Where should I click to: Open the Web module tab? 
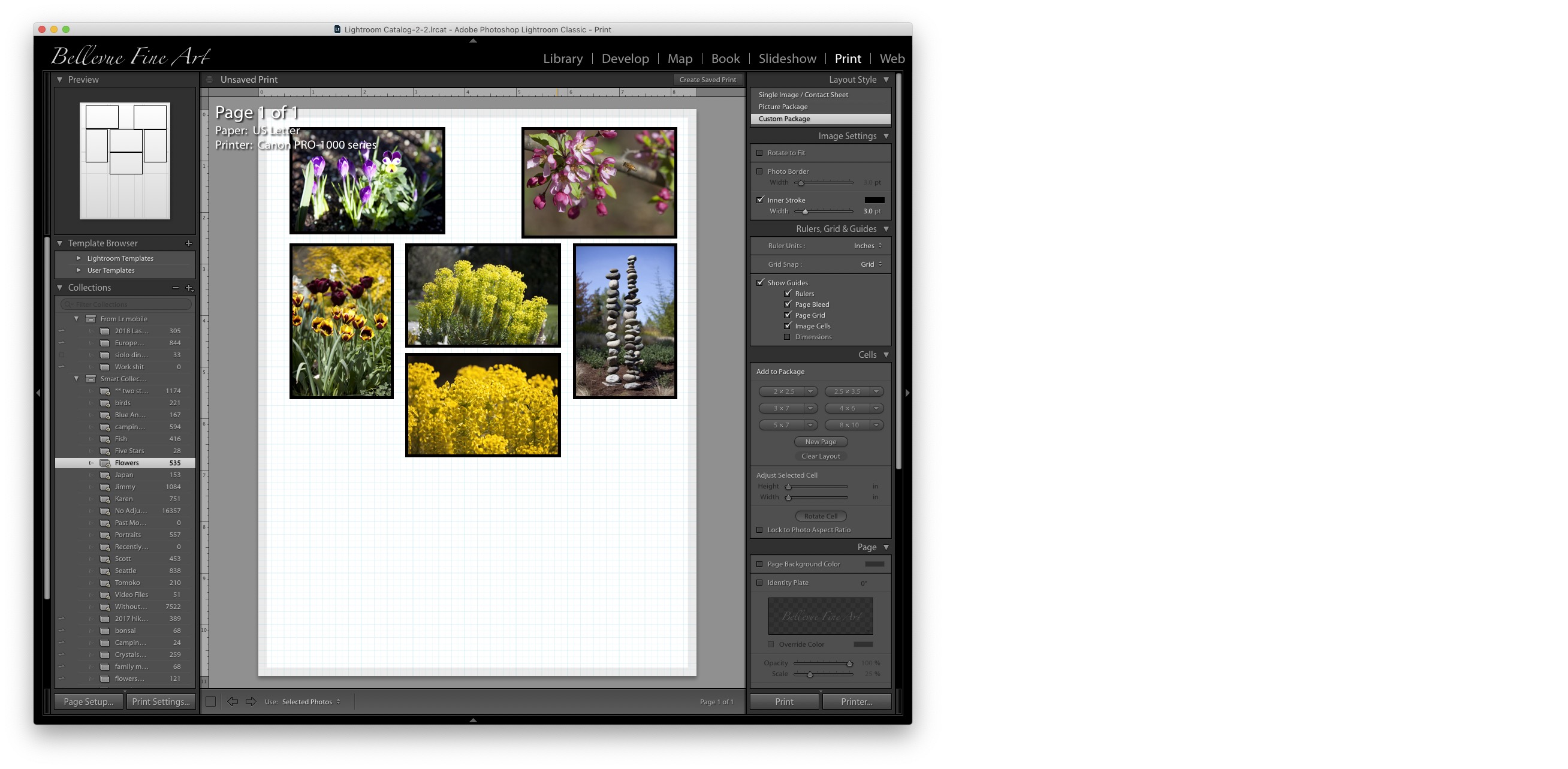(893, 58)
